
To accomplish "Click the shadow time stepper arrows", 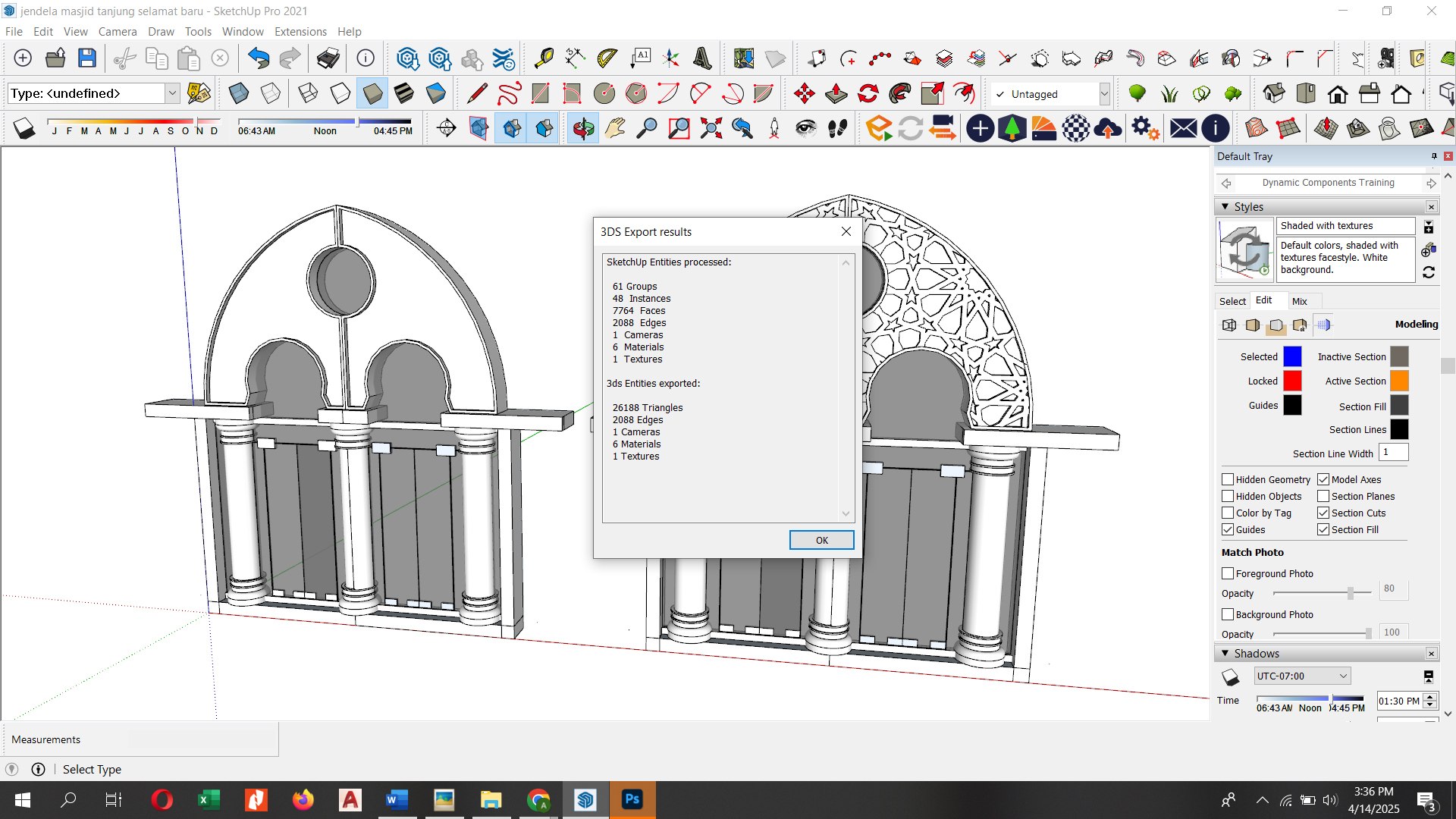I will (1430, 701).
